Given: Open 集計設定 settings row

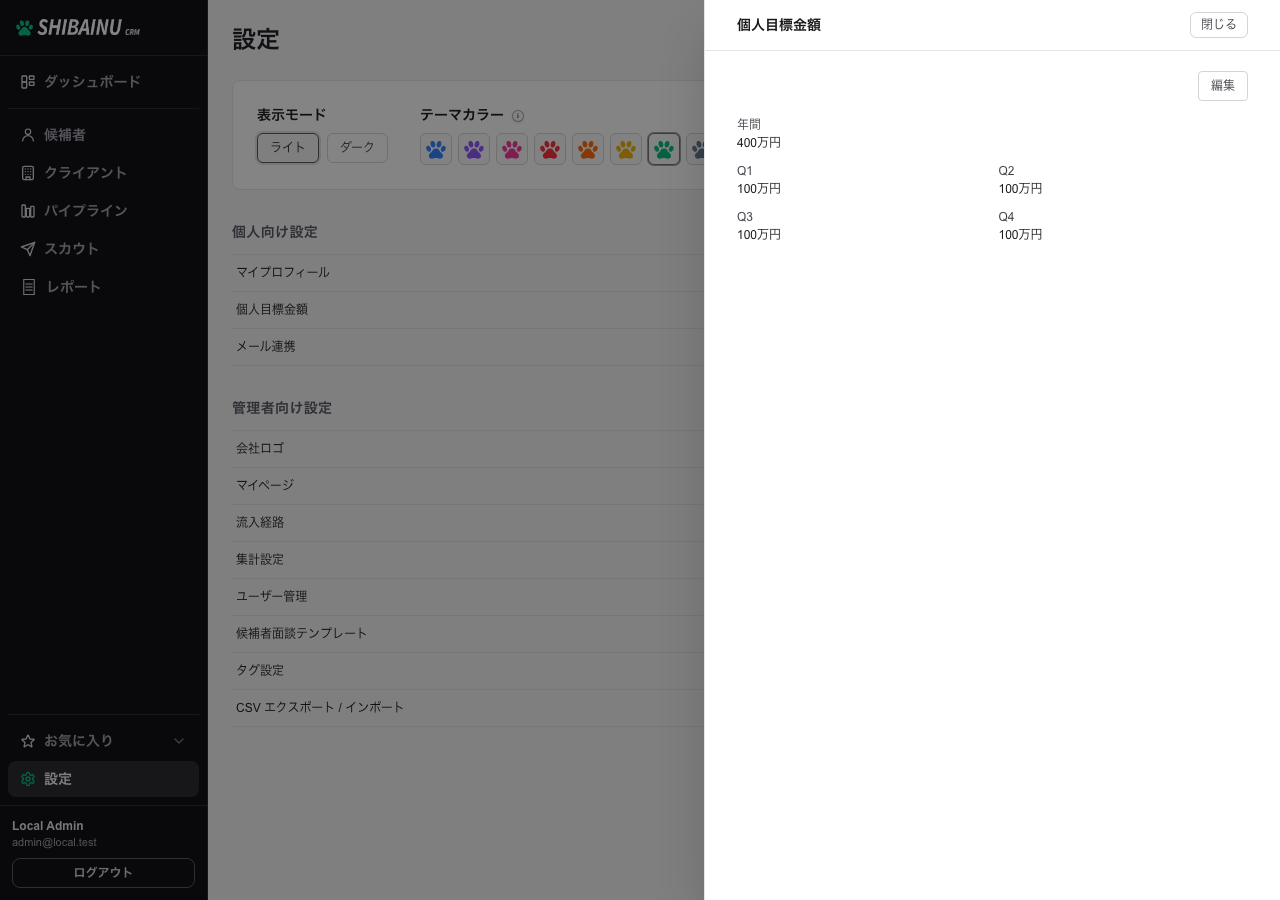Looking at the screenshot, I should (468, 560).
